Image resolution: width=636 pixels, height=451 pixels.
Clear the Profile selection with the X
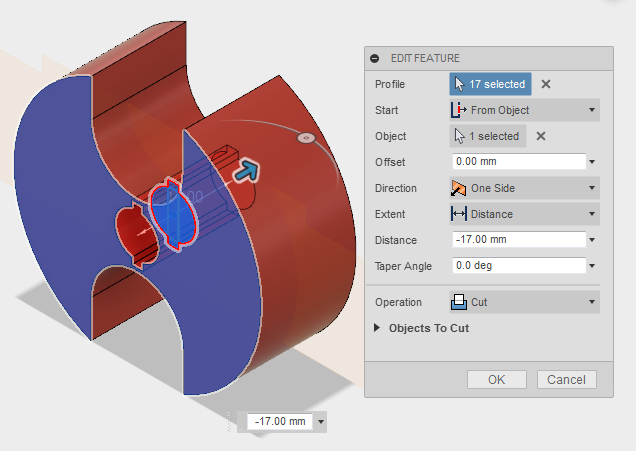point(546,85)
